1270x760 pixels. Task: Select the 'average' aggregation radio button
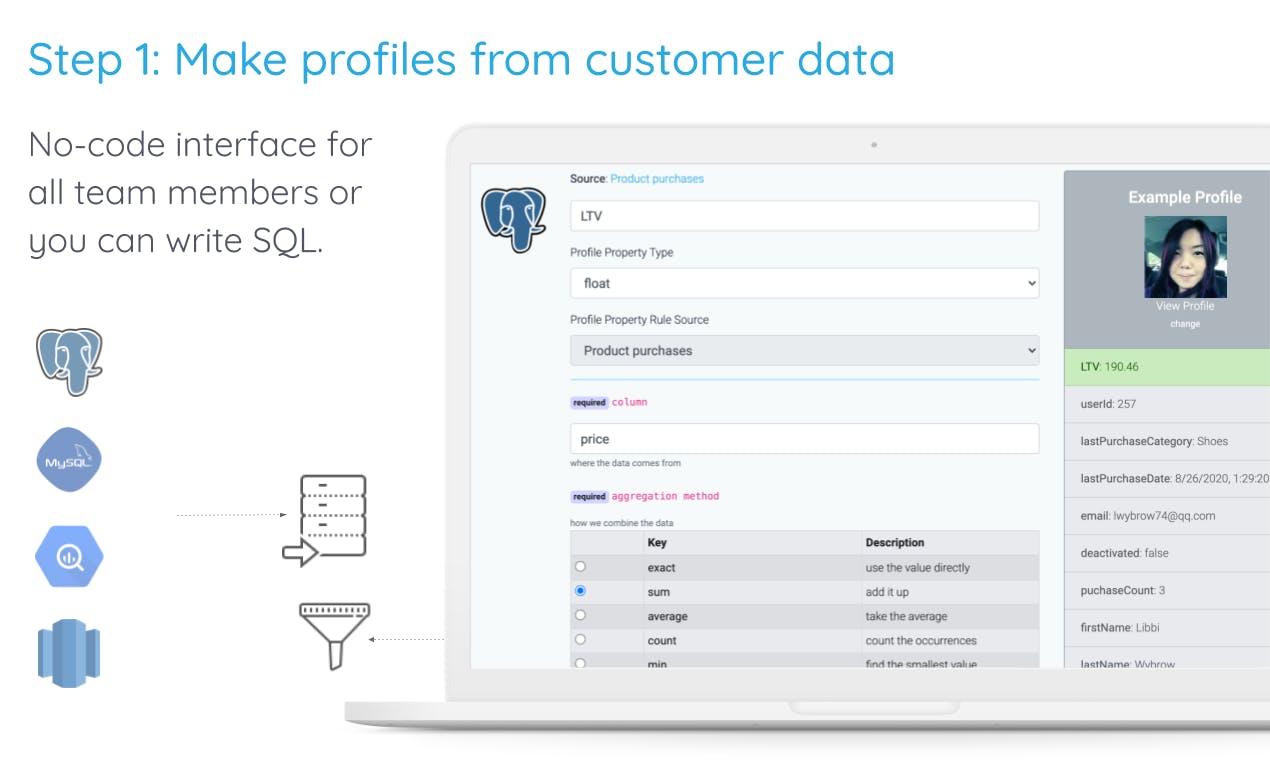point(580,615)
